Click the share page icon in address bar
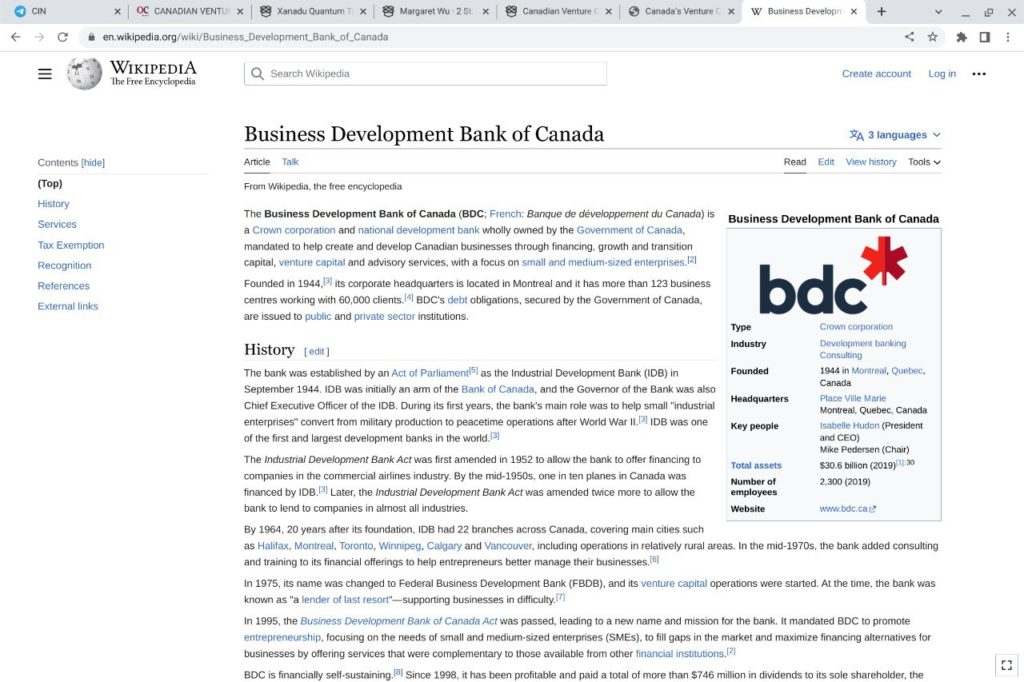Image resolution: width=1024 pixels, height=682 pixels. [x=909, y=37]
